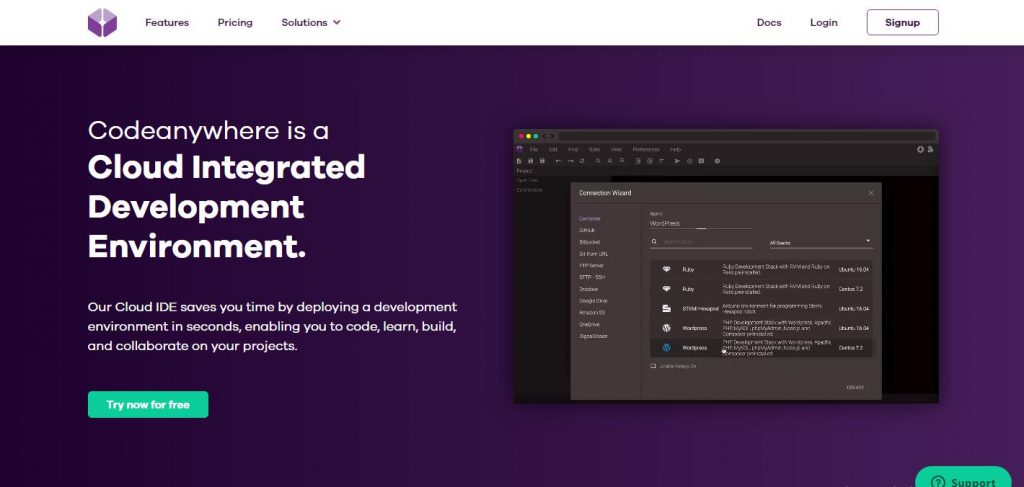Open the Features page
The height and width of the screenshot is (487, 1024).
[x=167, y=22]
